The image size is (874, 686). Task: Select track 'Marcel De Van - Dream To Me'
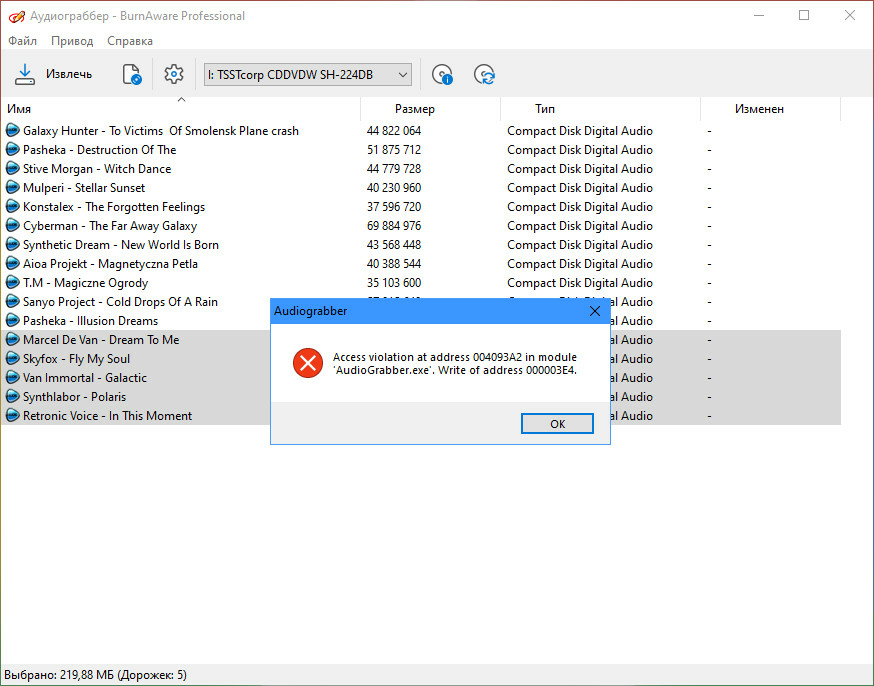(101, 339)
